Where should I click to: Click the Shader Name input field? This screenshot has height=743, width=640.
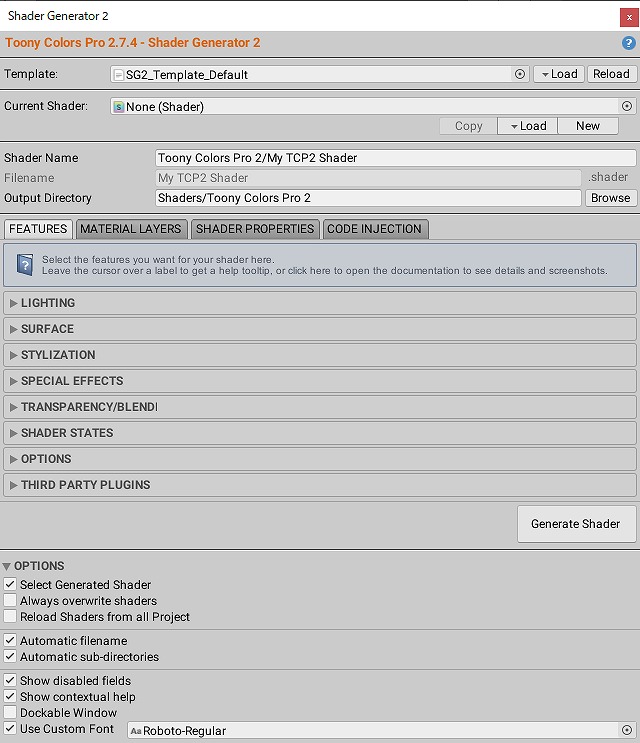coord(396,158)
